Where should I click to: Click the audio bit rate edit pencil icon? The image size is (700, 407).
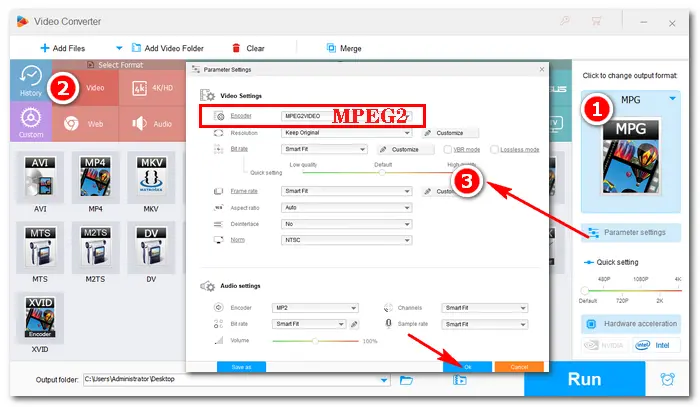(x=354, y=324)
